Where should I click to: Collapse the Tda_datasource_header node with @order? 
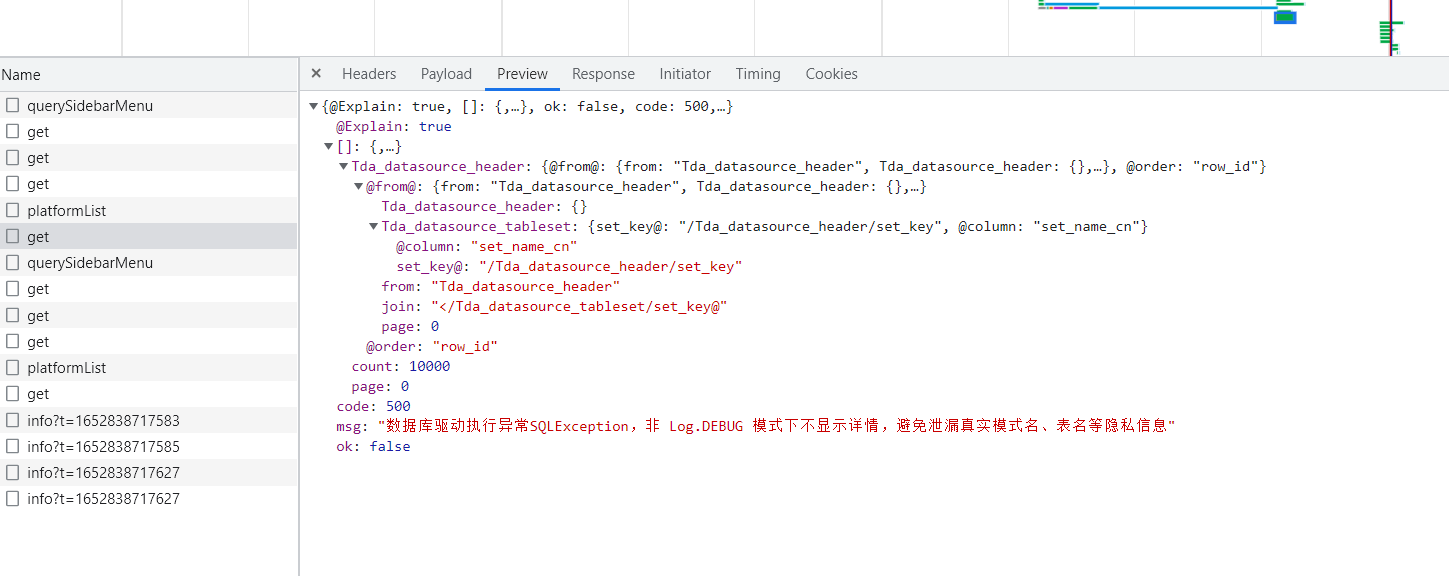click(344, 167)
